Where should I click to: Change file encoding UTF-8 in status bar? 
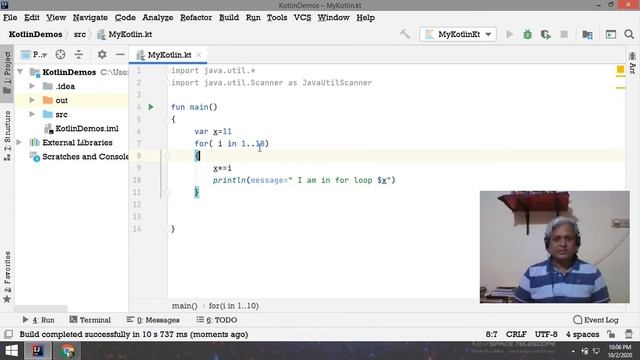pyautogui.click(x=546, y=334)
